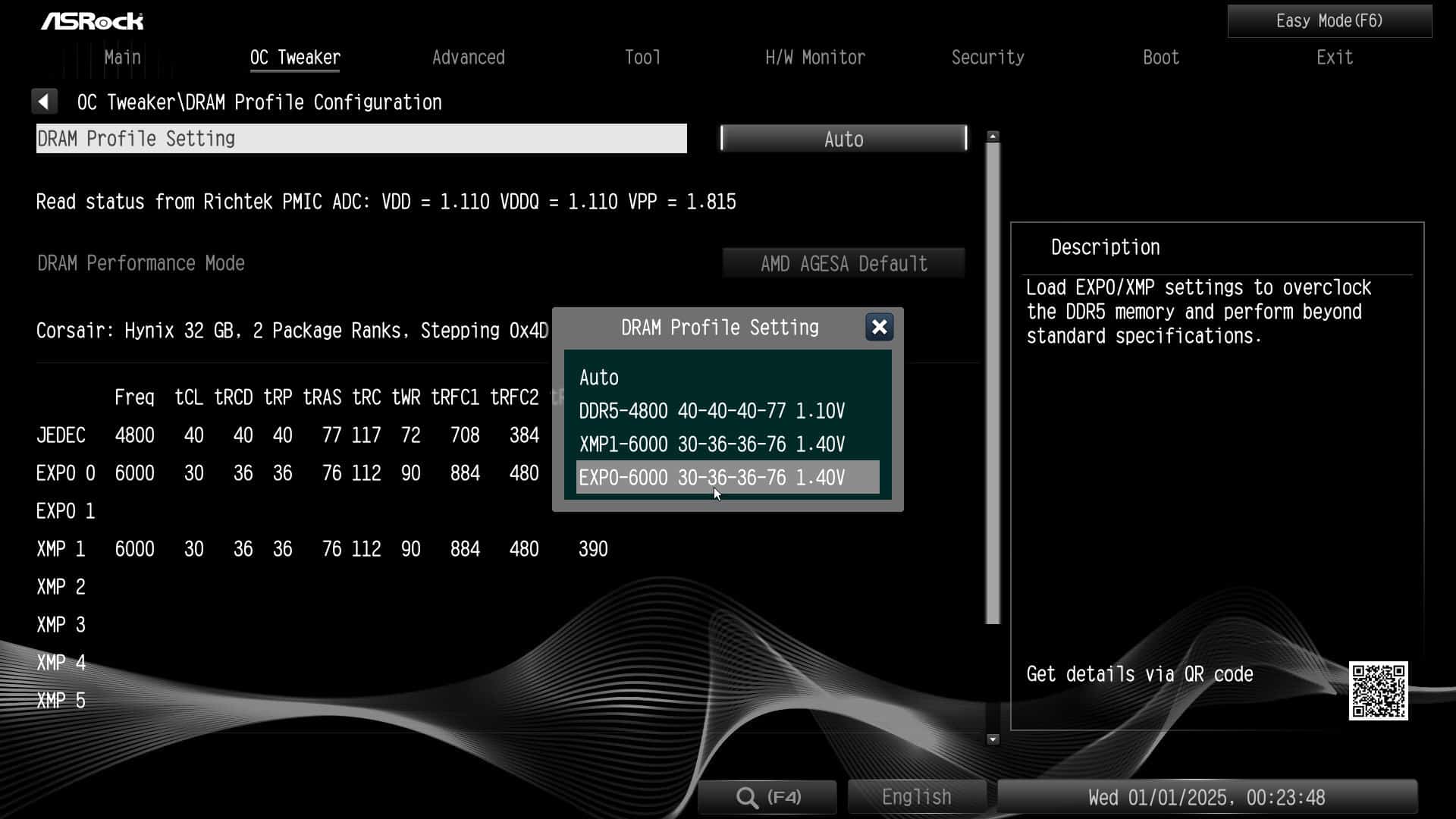Screen dimensions: 1456x819
Task: Click the Get details via QR code text
Action: pos(1139,674)
